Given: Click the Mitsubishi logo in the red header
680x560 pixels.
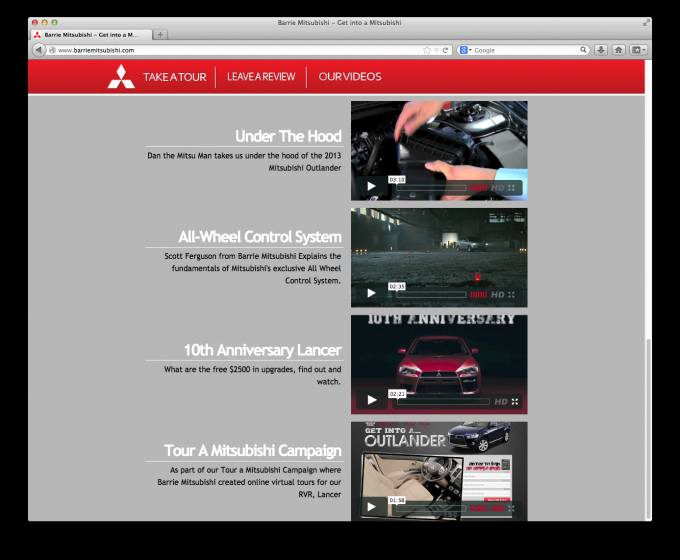Looking at the screenshot, I should (121, 77).
